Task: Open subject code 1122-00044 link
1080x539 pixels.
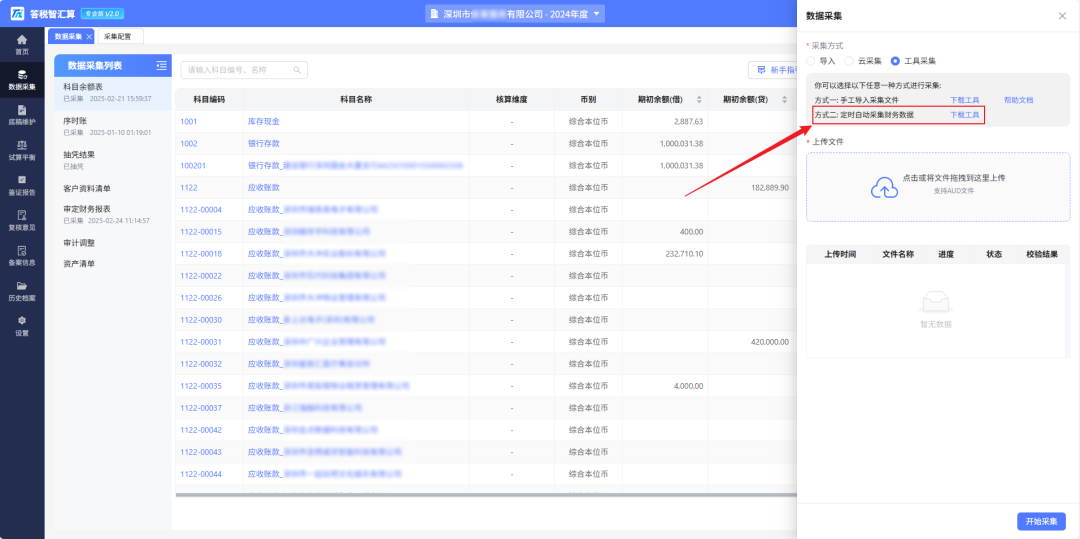Action: click(201, 474)
